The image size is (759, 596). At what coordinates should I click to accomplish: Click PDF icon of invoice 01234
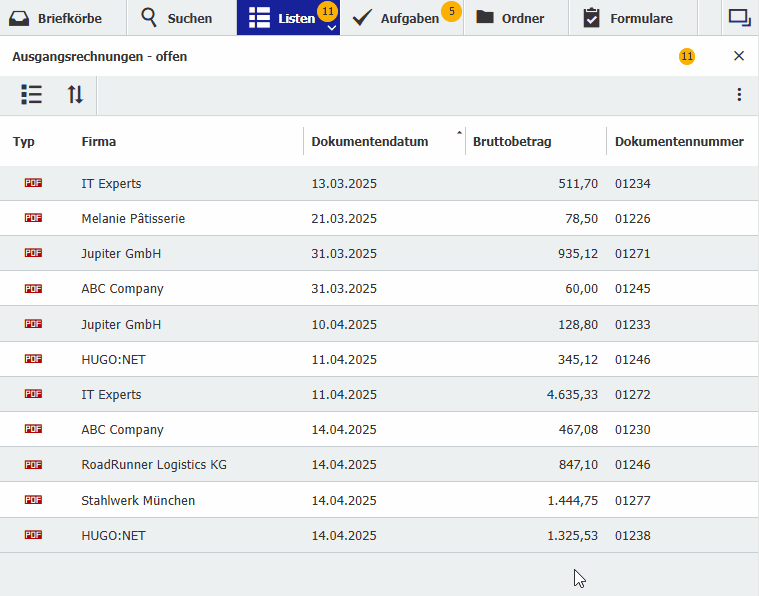coord(33,183)
